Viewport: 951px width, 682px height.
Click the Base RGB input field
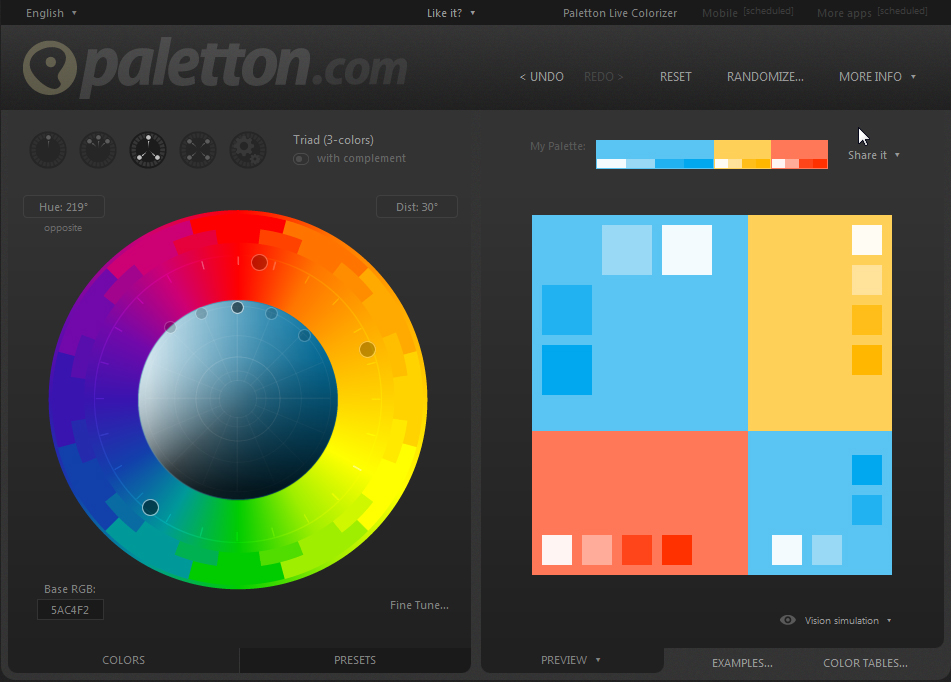pyautogui.click(x=70, y=609)
